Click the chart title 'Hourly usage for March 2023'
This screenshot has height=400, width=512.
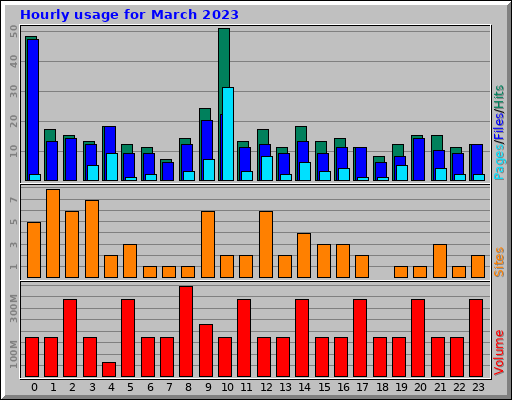(129, 15)
